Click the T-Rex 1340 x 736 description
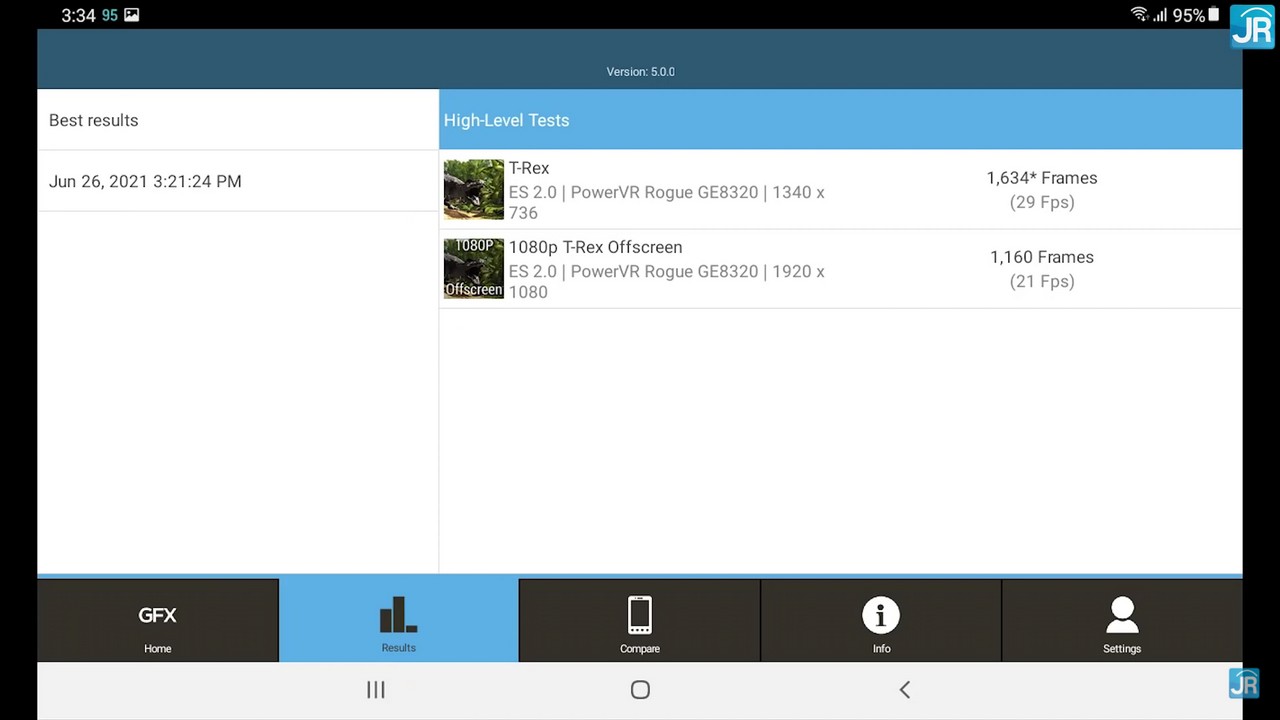 point(666,202)
